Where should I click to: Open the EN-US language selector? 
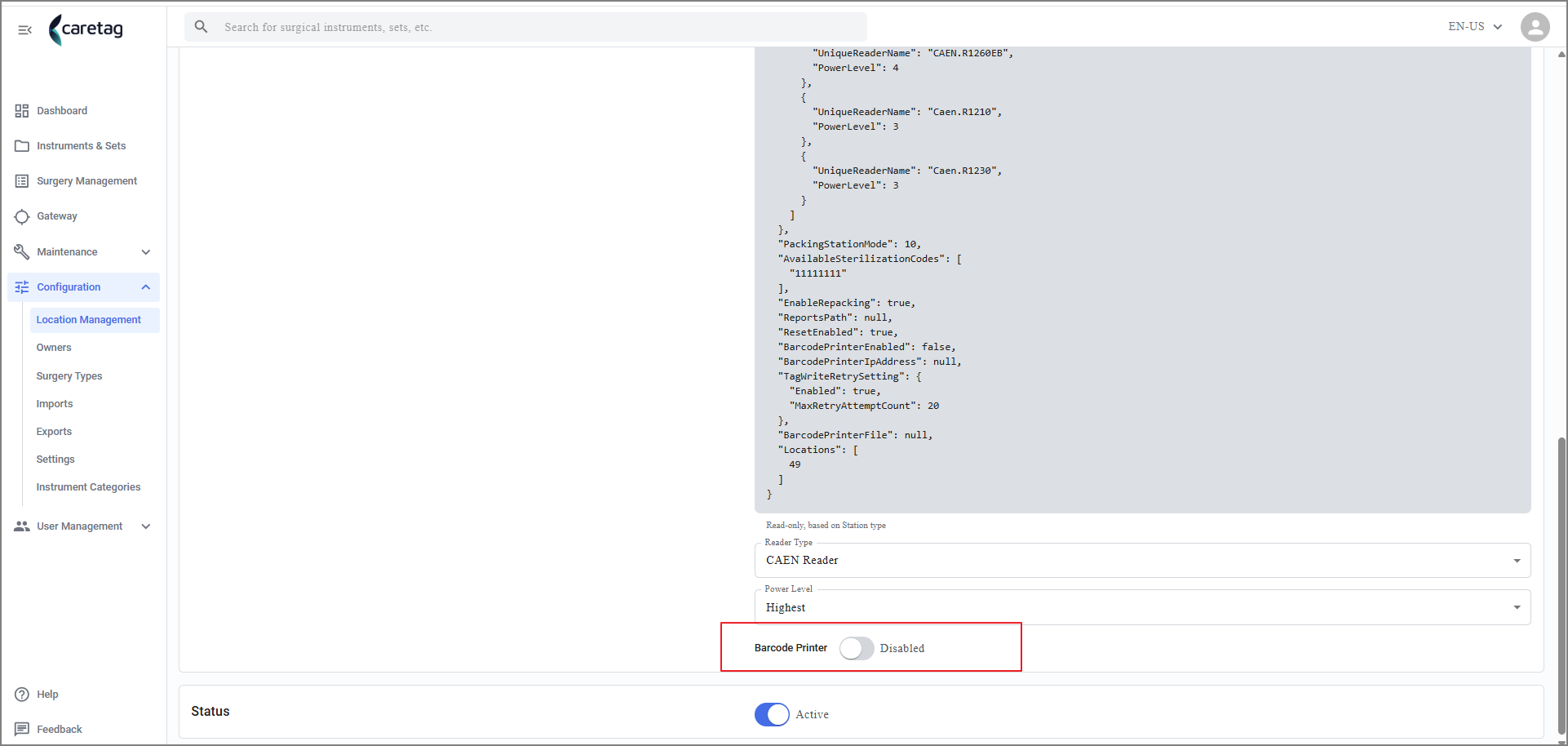(x=1475, y=27)
